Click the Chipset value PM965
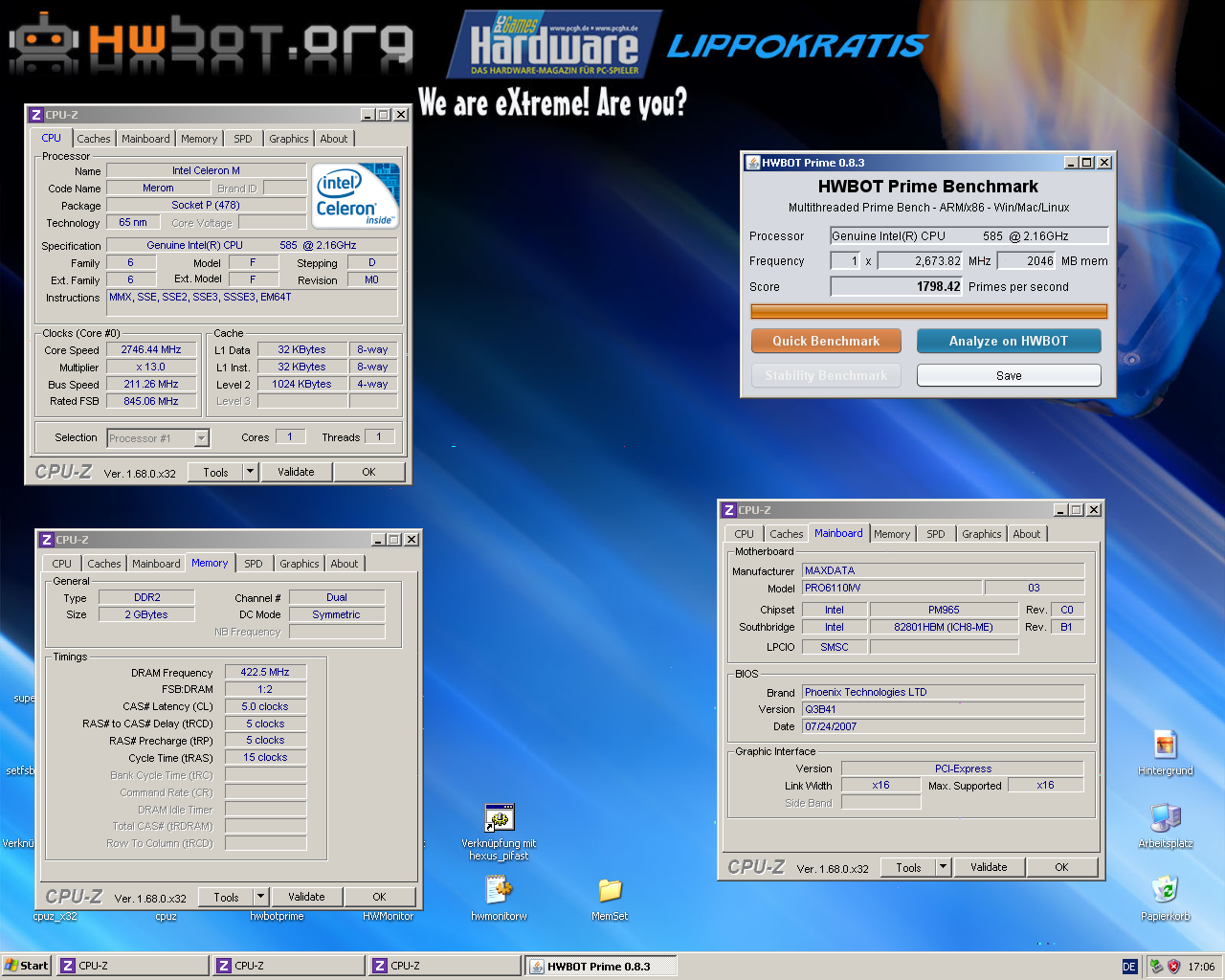This screenshot has height=980, width=1225. [x=944, y=610]
